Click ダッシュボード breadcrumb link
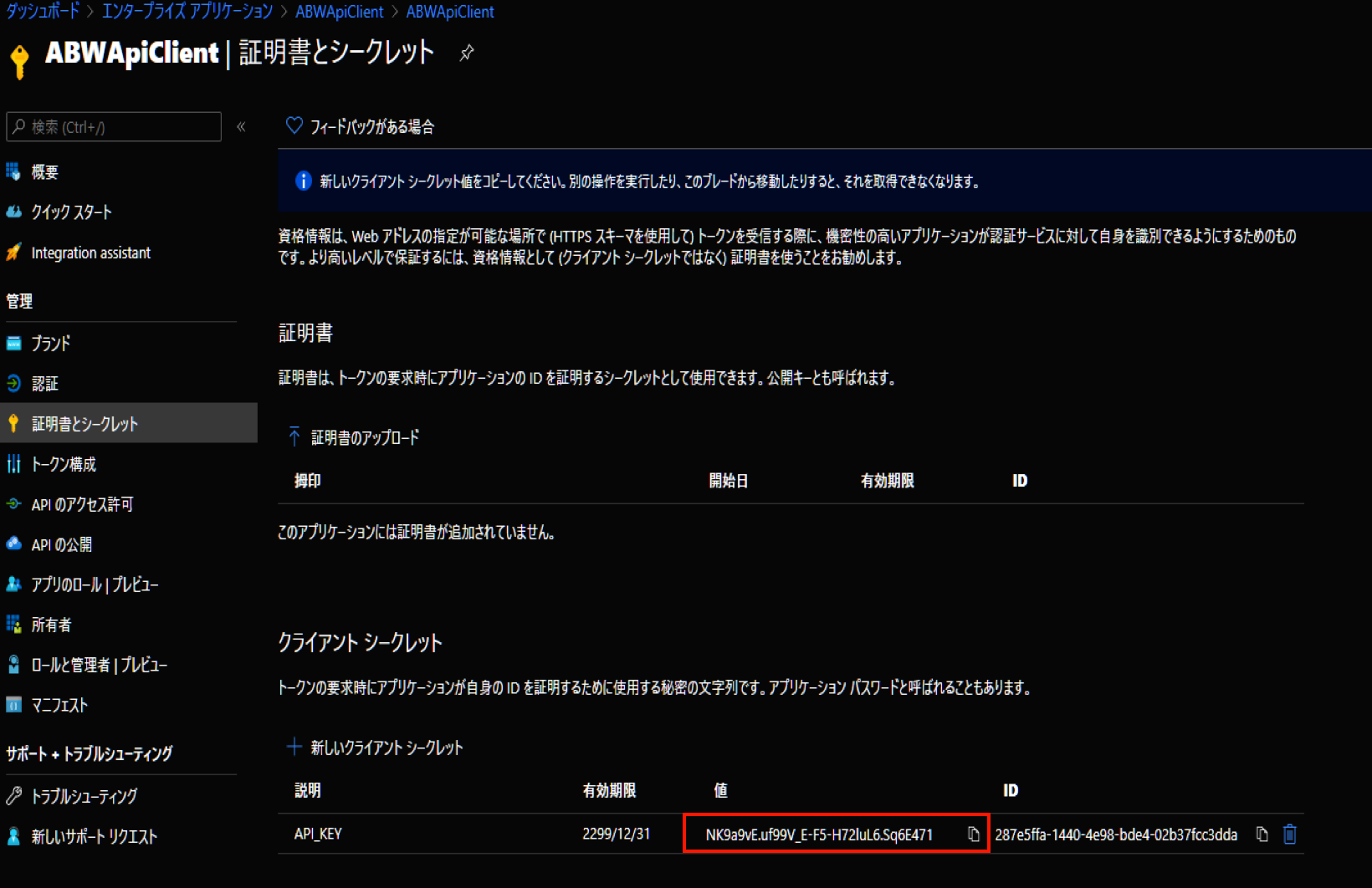The width and height of the screenshot is (1372, 888). coord(43,12)
